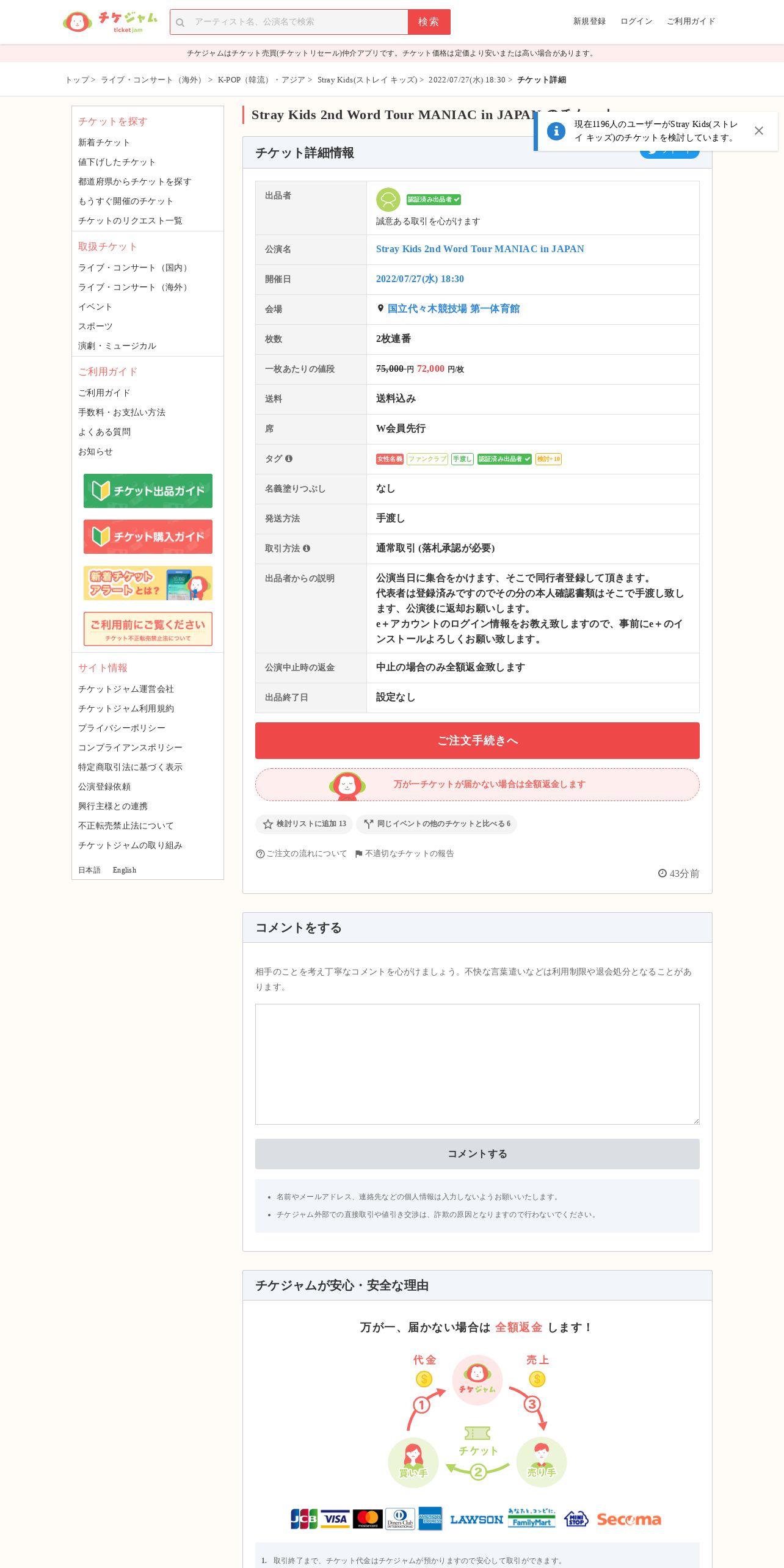Click 新着チケットアラート banner
This screenshot has width=784, height=1568.
[148, 583]
